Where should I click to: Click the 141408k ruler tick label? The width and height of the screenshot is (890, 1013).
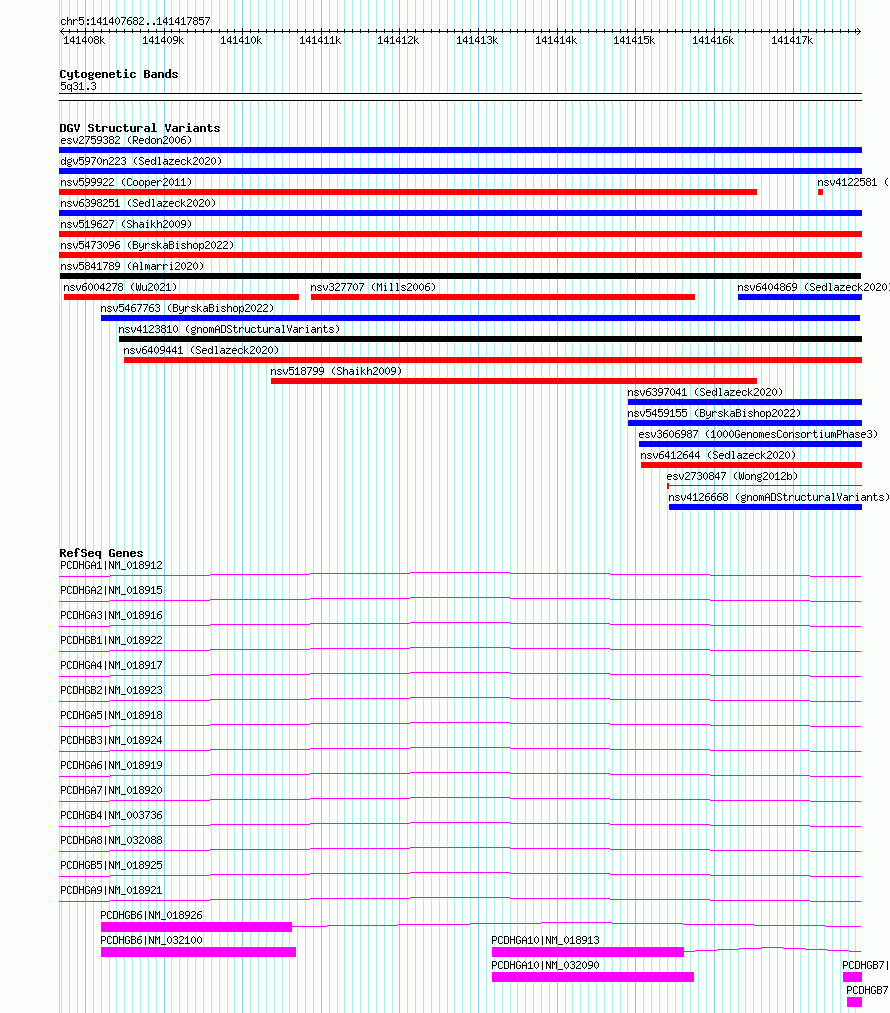(84, 40)
